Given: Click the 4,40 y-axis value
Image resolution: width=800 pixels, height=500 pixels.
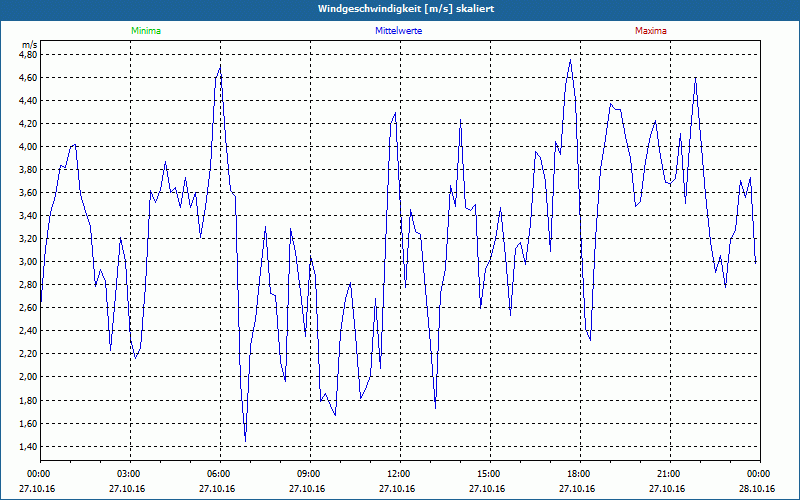Looking at the screenshot, I should 29,101.
